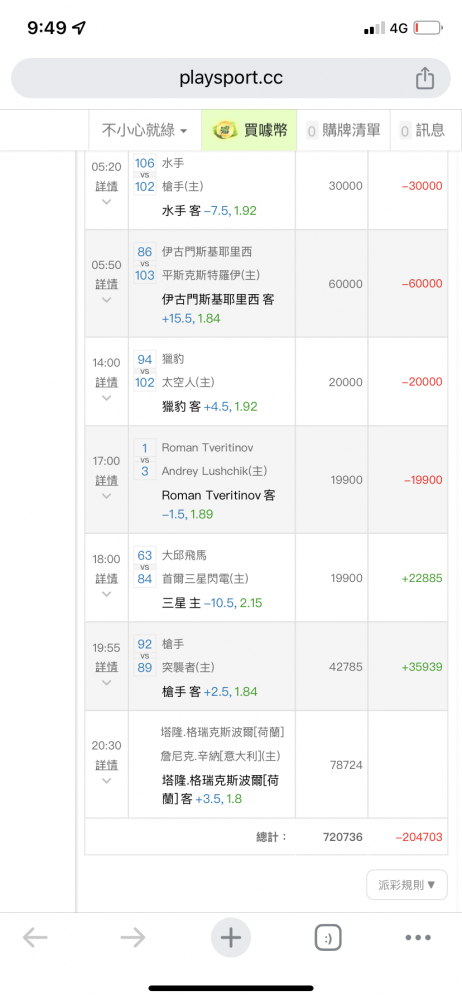Open the 派彩規則 dropdown button
The width and height of the screenshot is (462, 1000).
tap(407, 885)
